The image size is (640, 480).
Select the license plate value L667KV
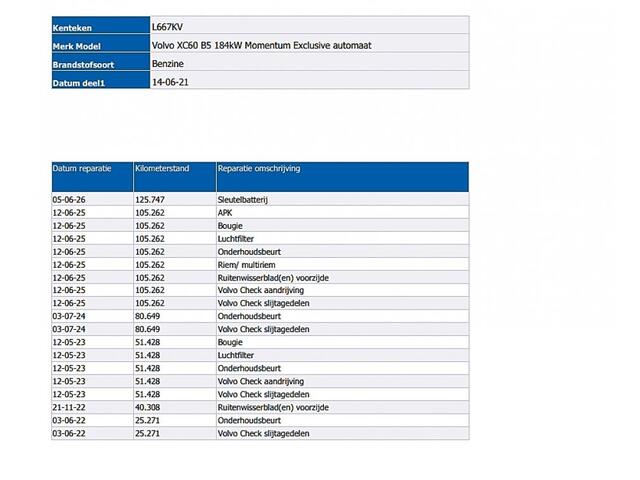coord(167,27)
